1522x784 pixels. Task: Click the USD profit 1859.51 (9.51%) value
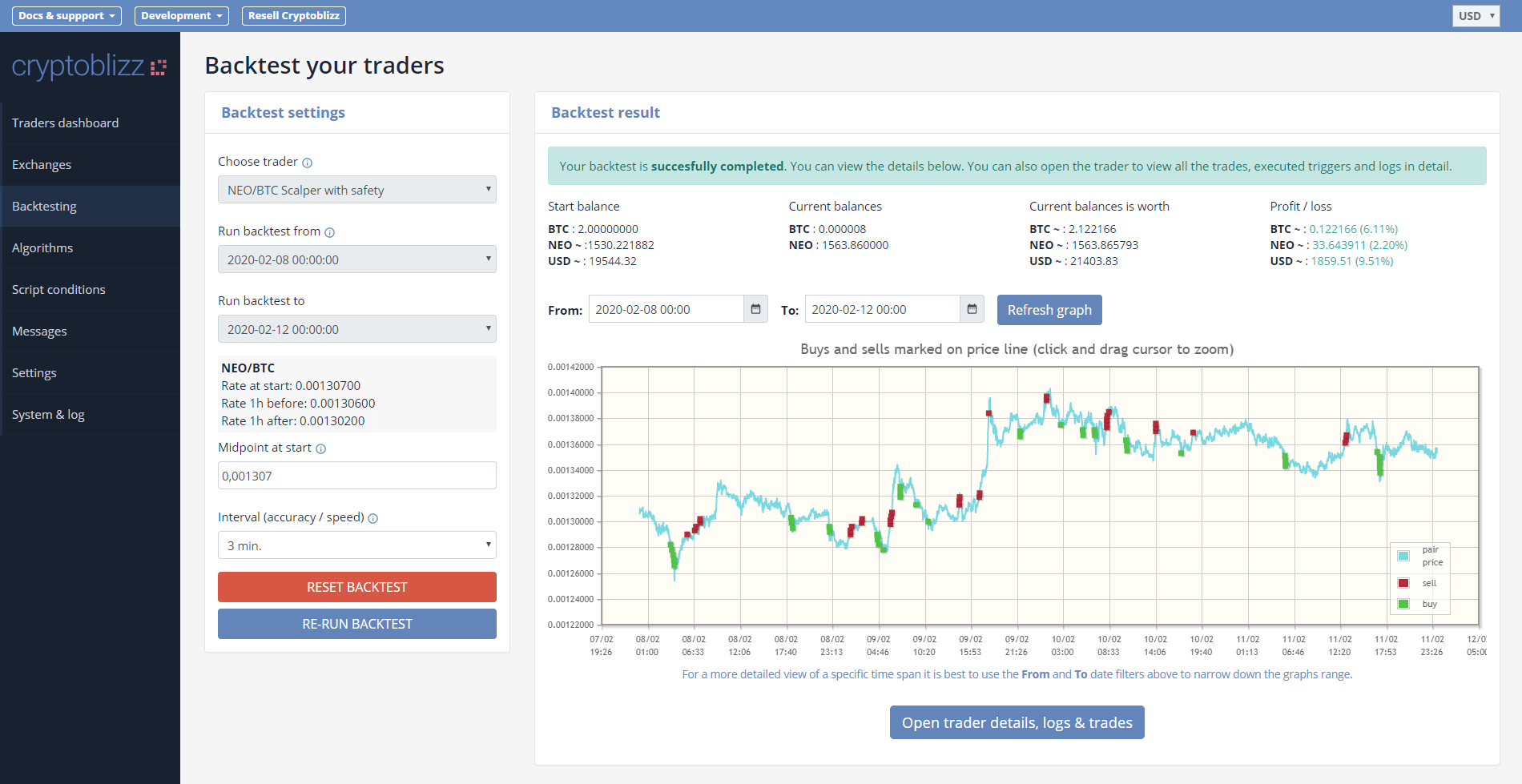click(x=1352, y=261)
